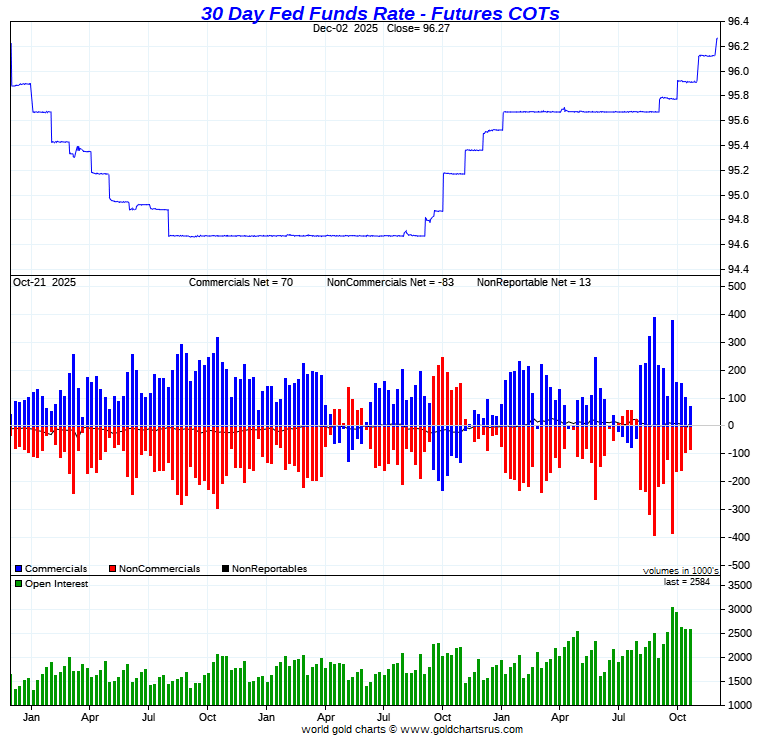Click the 'NonCommercials Net = -83' readout
Image resolution: width=760 pixels, height=735 pixels.
pos(390,283)
